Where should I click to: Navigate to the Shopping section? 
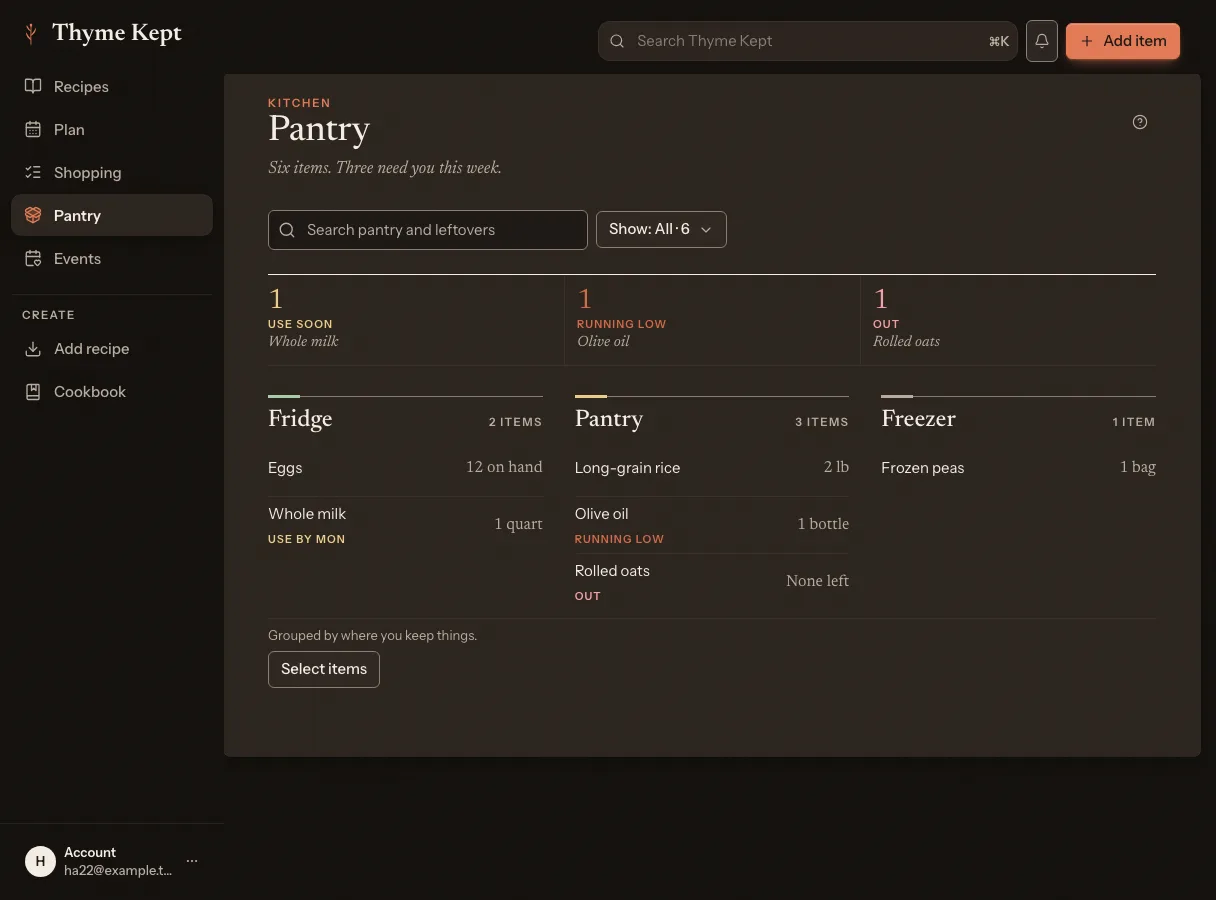coord(112,172)
